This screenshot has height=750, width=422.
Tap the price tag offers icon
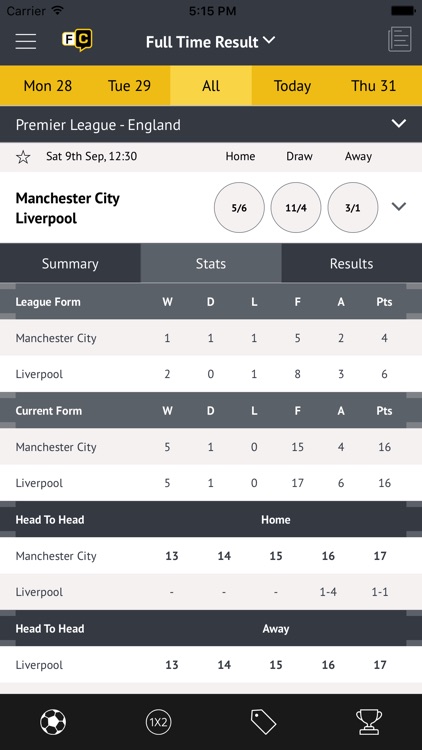click(x=263, y=721)
